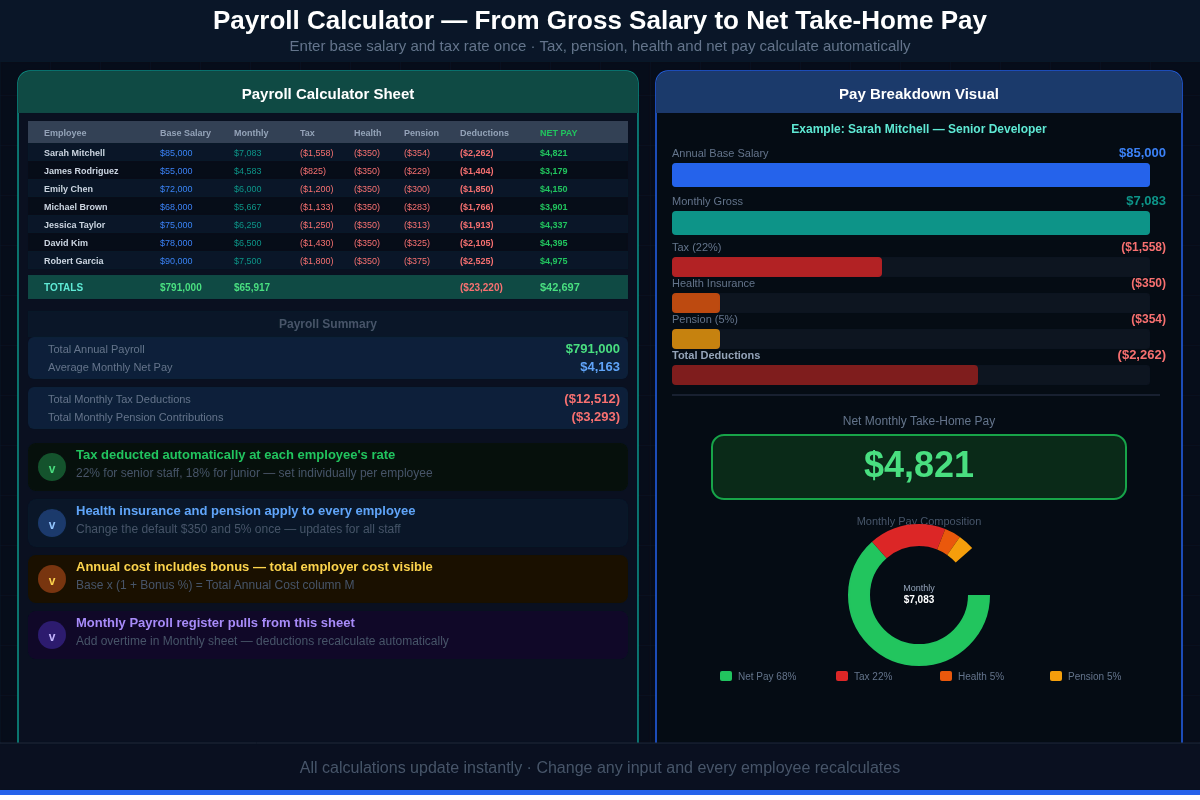This screenshot has height=800, width=1200.
Task: Click the $4,821 net take-home pay box
Action: click(918, 466)
